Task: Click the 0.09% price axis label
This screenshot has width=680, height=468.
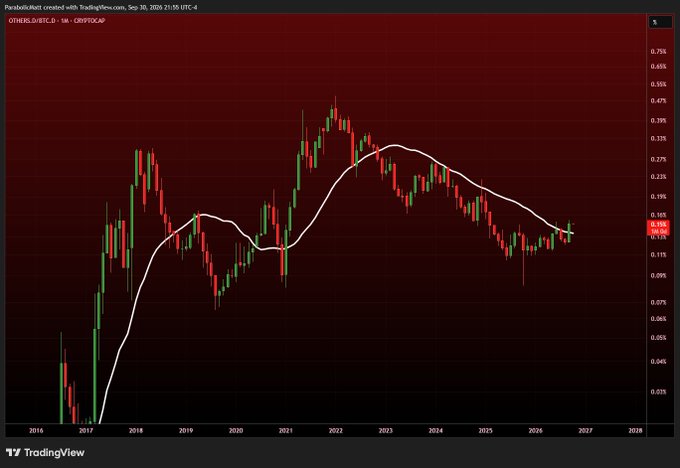Action: point(658,275)
